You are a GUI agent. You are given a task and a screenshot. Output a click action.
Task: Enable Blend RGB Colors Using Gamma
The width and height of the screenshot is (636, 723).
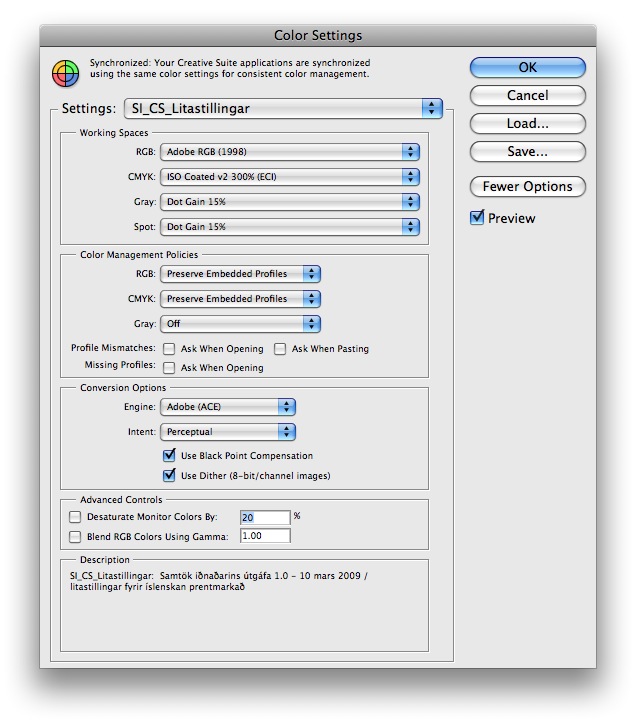pos(75,537)
